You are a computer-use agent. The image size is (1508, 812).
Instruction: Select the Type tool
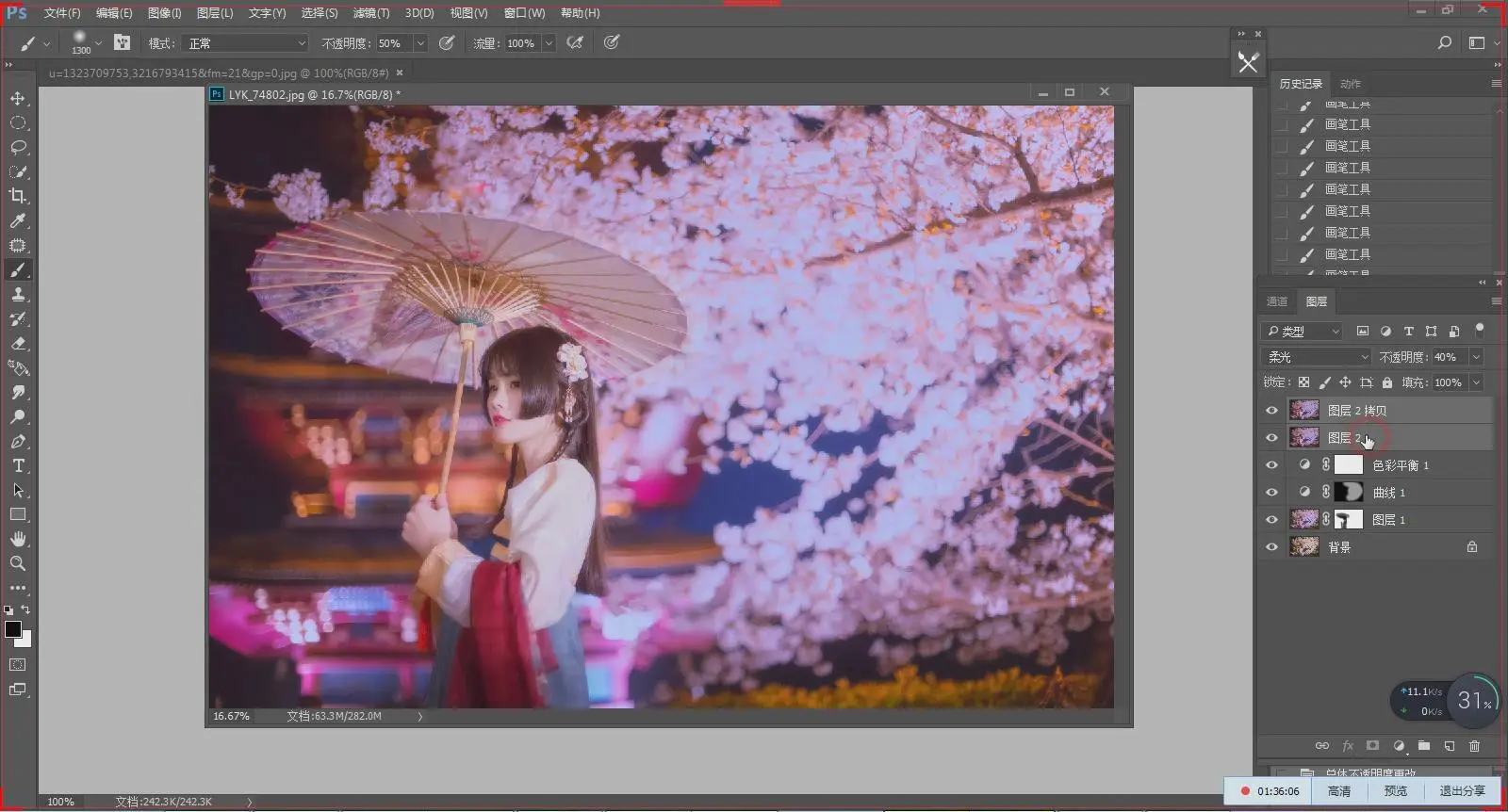(18, 465)
